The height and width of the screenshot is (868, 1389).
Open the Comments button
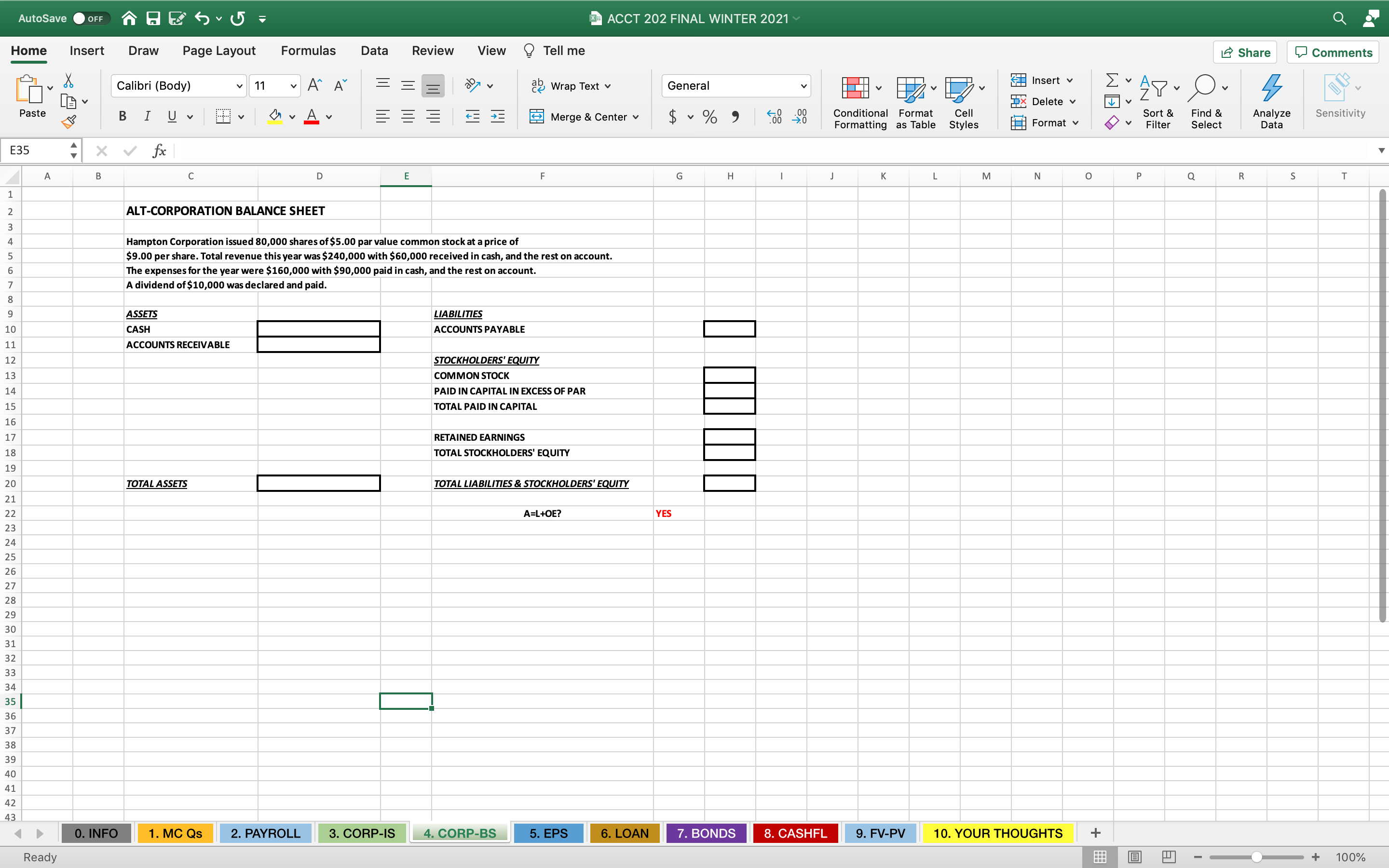coord(1334,52)
